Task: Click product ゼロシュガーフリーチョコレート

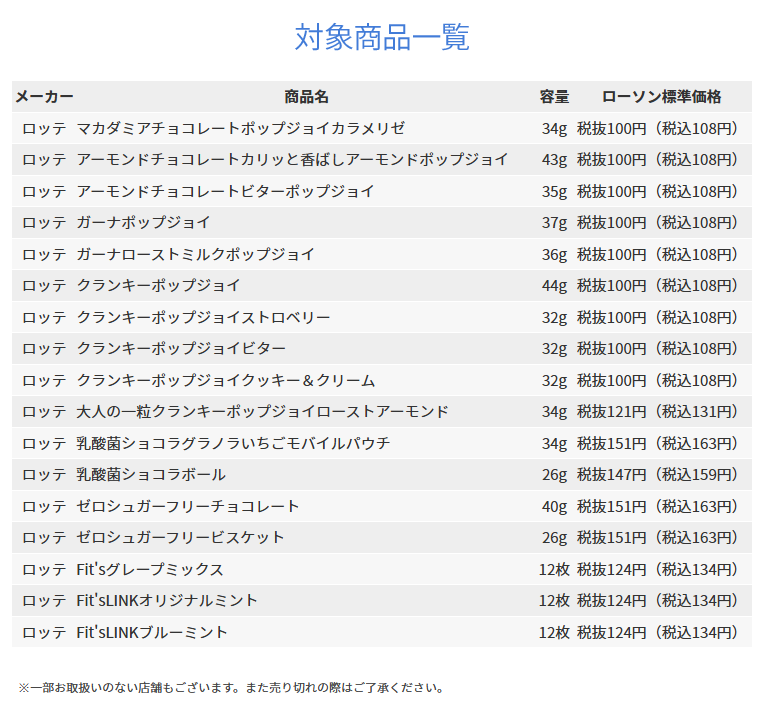Action: tap(188, 506)
